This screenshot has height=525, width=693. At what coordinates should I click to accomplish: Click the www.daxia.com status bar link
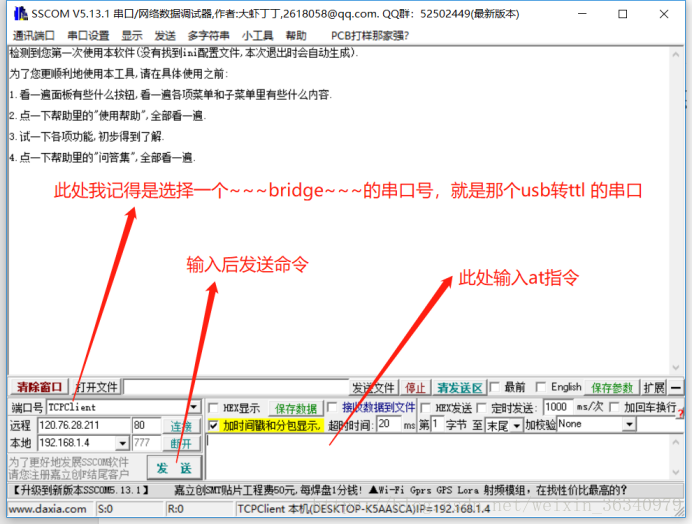click(x=48, y=509)
